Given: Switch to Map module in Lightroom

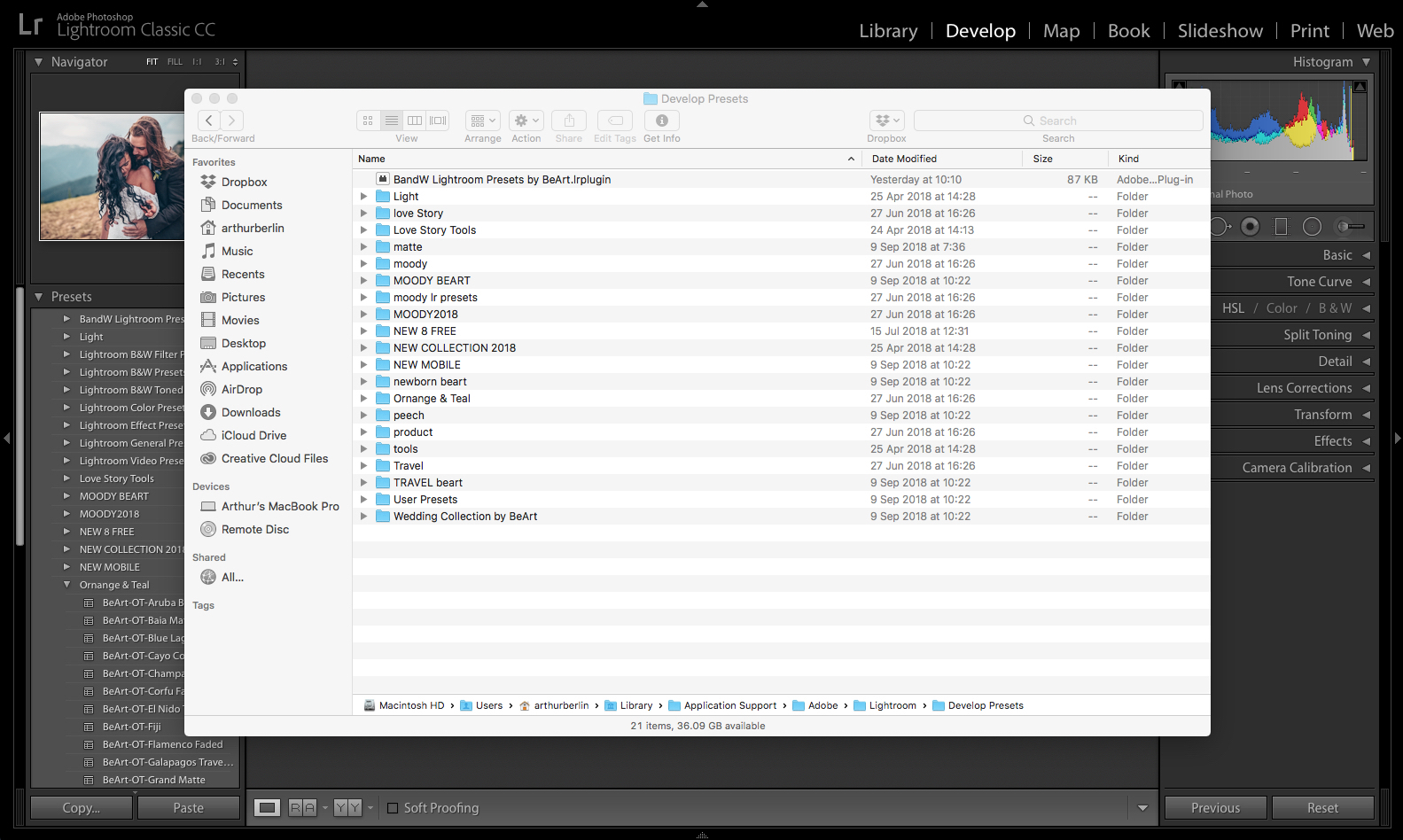Looking at the screenshot, I should tap(1061, 31).
